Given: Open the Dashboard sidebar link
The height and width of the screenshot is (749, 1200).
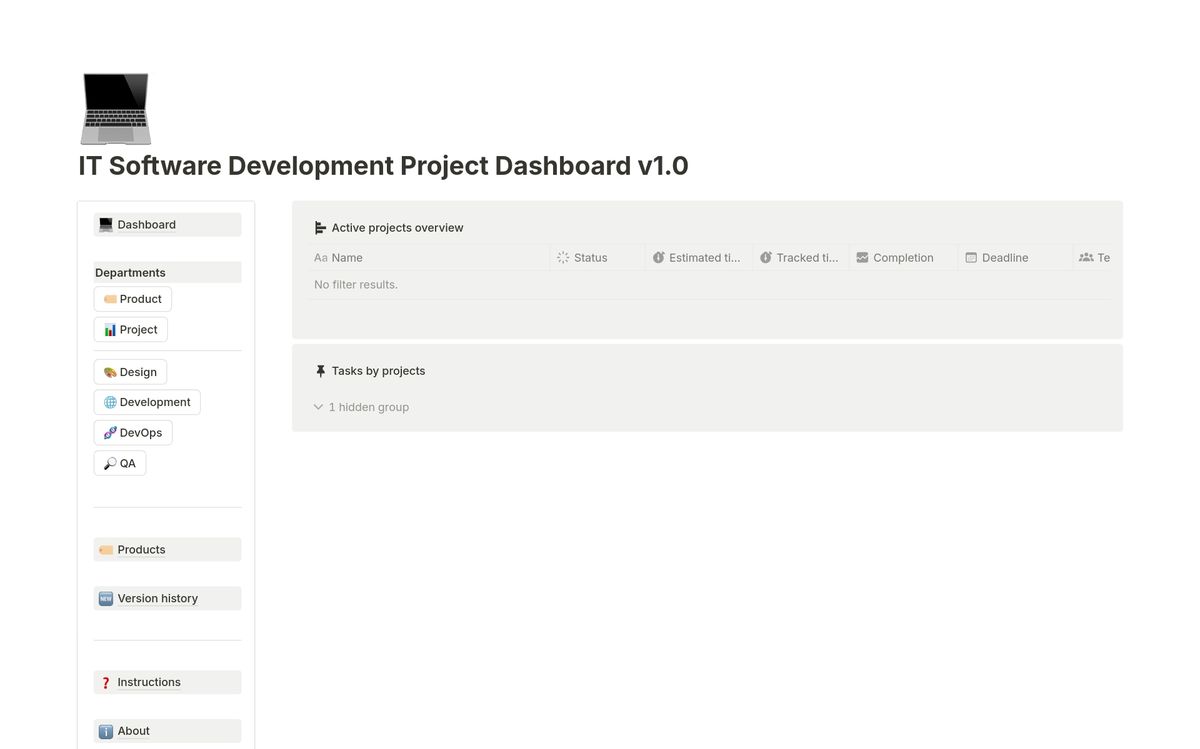Looking at the screenshot, I should [x=146, y=225].
